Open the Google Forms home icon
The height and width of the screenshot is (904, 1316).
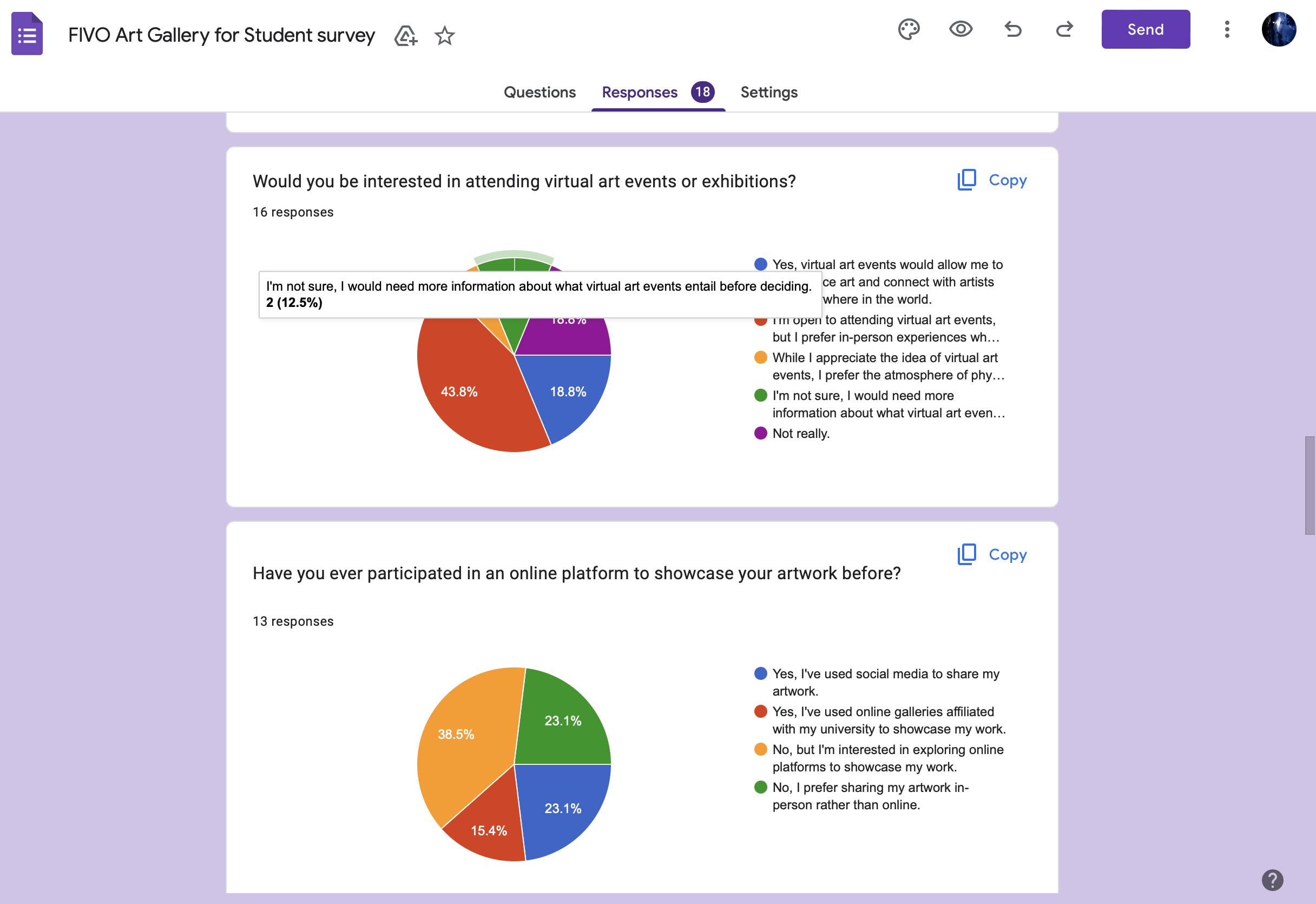(27, 34)
